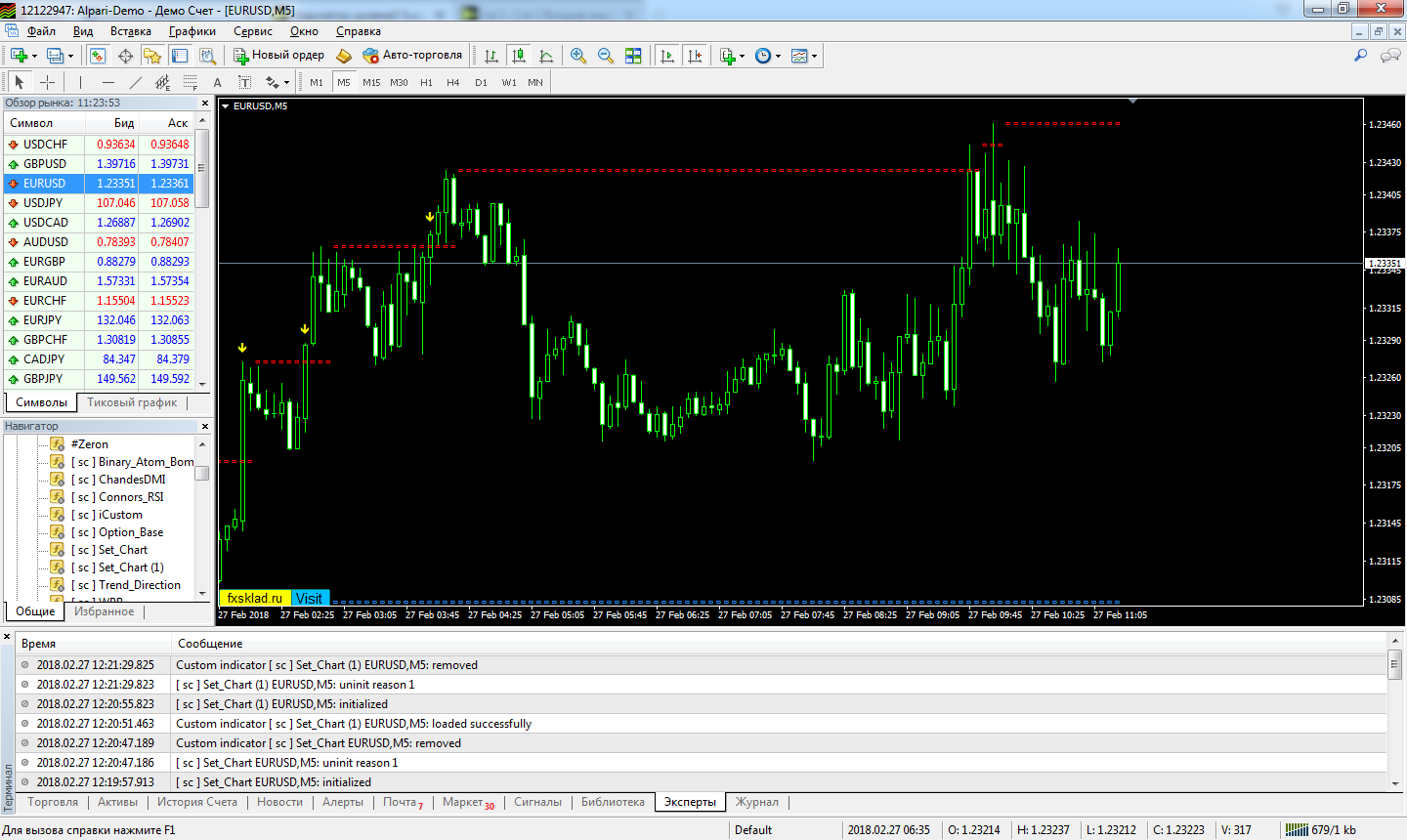Image resolution: width=1407 pixels, height=840 pixels.
Task: Open the Market Watch window icon
Action: [x=98, y=56]
